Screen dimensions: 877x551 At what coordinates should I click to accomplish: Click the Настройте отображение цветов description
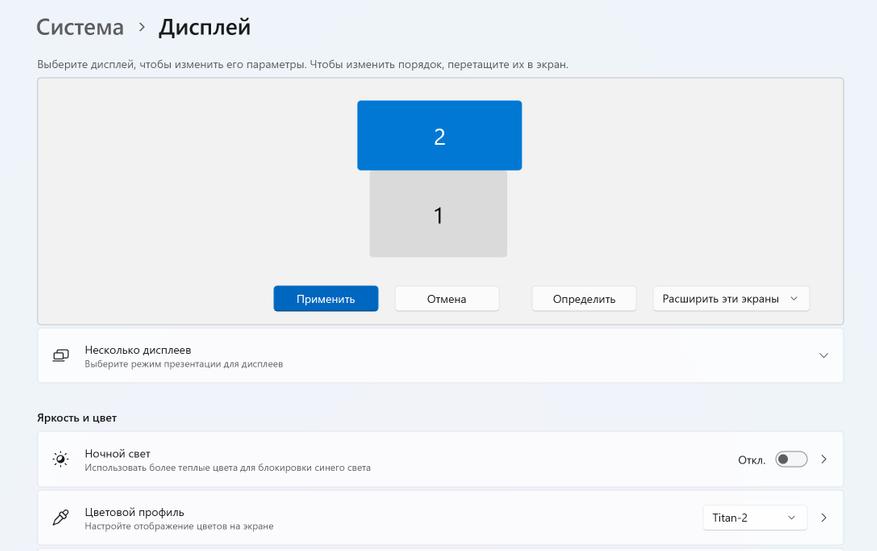point(179,526)
